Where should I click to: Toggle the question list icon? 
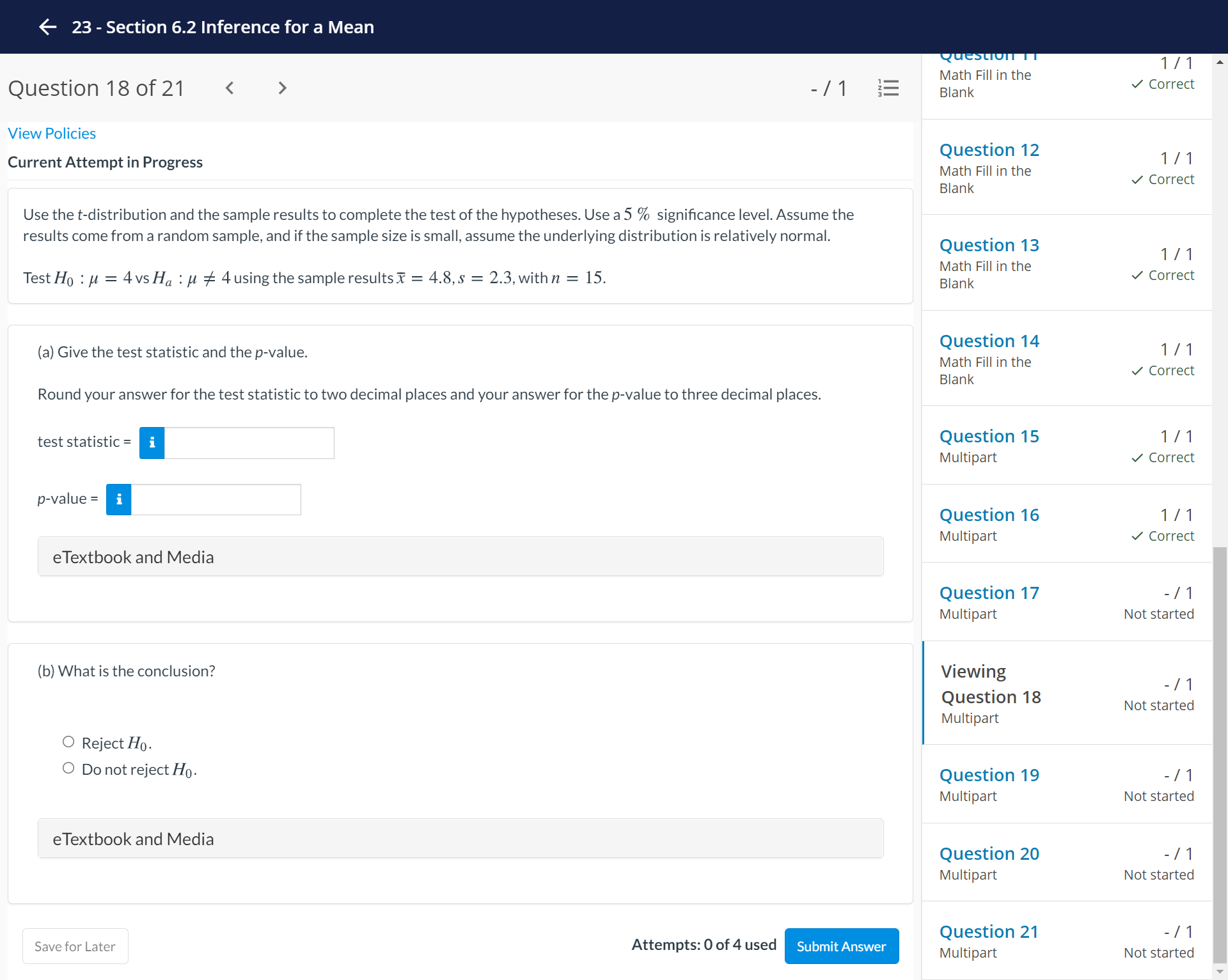tap(888, 88)
